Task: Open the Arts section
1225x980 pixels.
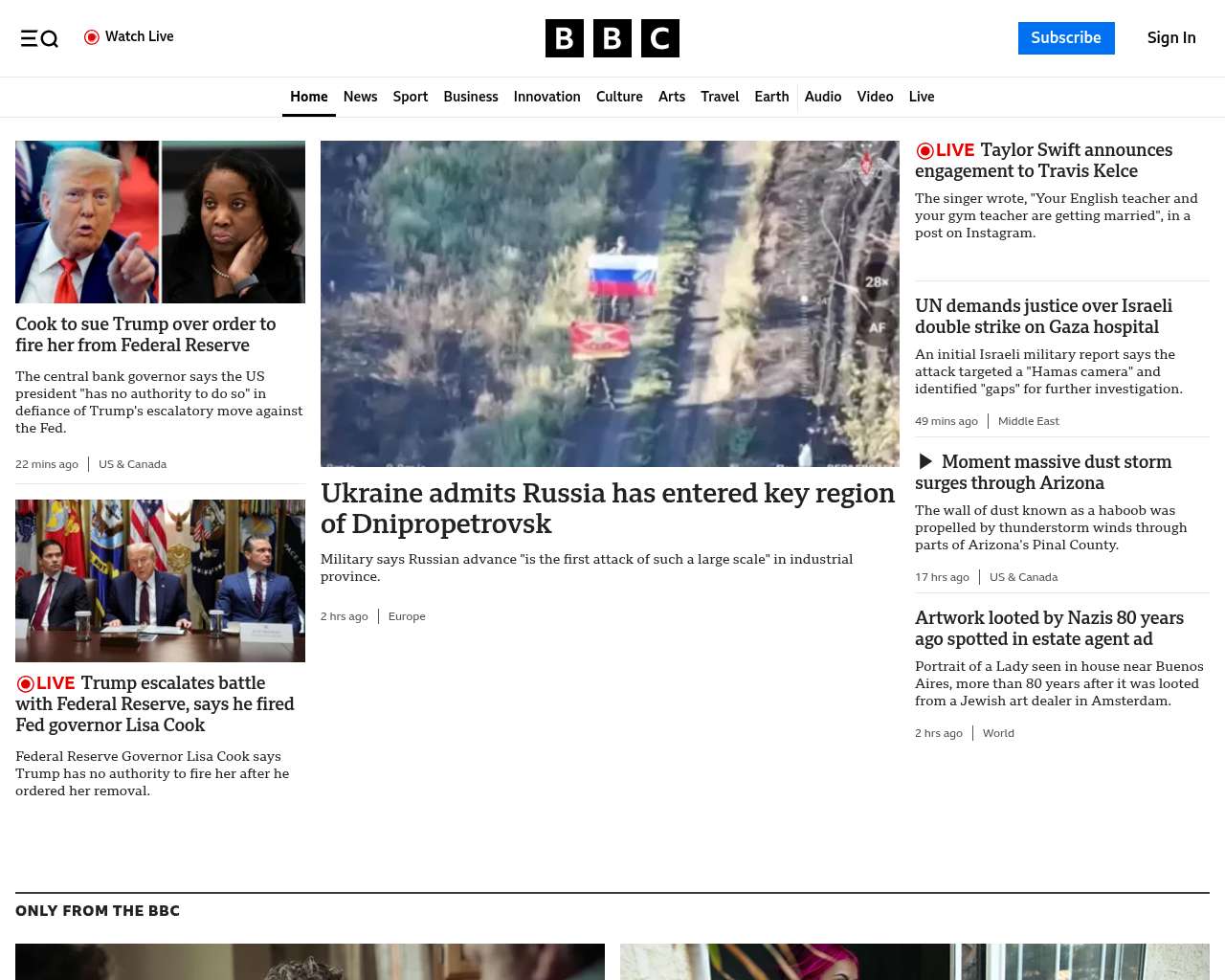Action: click(x=672, y=97)
